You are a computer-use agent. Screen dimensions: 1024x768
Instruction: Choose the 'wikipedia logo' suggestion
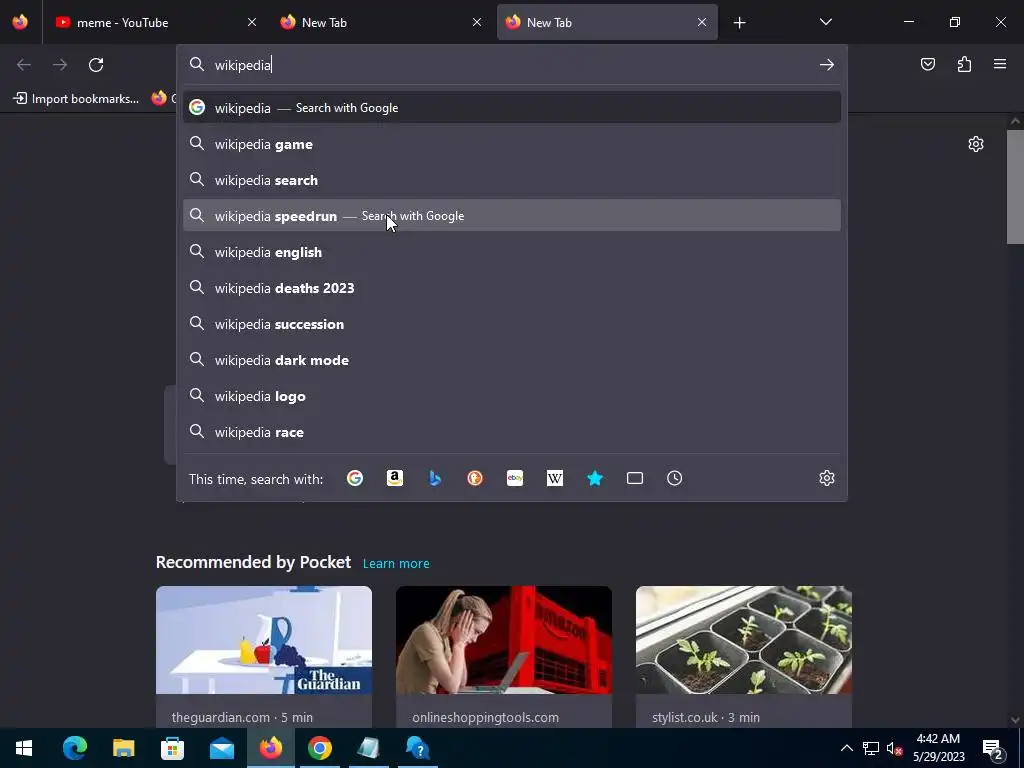pyautogui.click(x=511, y=396)
